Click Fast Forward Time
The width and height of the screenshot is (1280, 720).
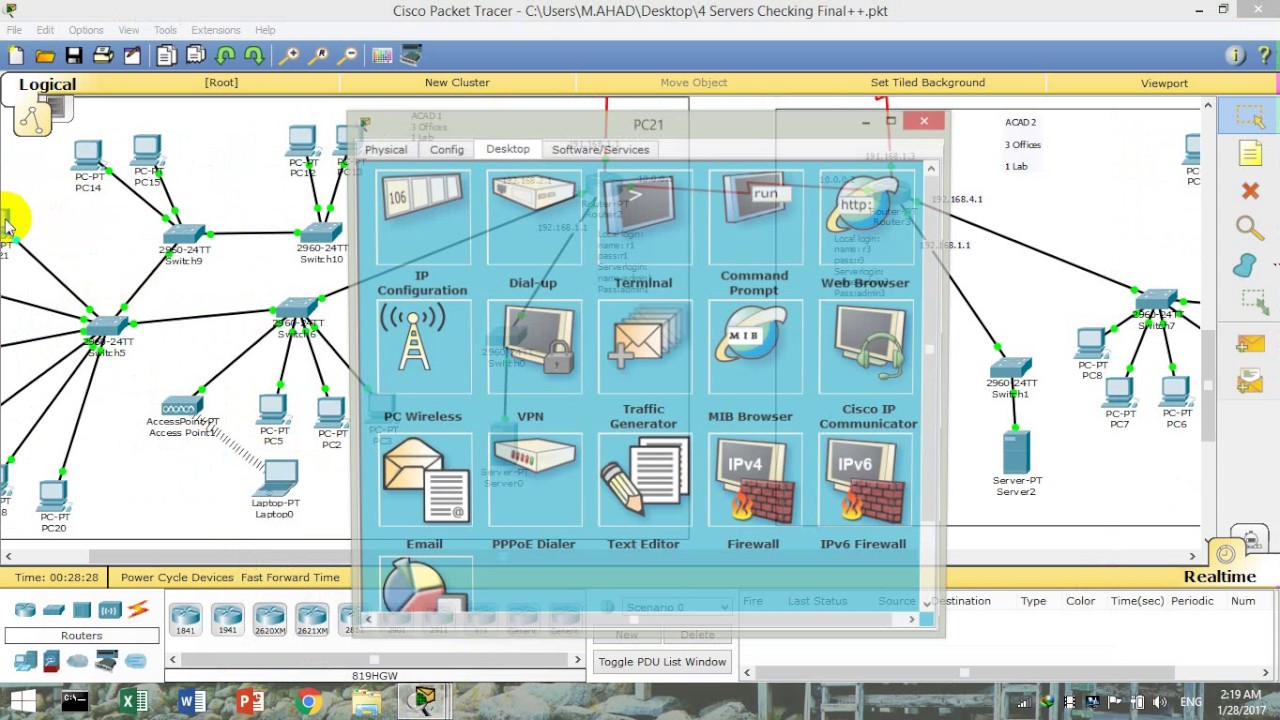[x=290, y=577]
